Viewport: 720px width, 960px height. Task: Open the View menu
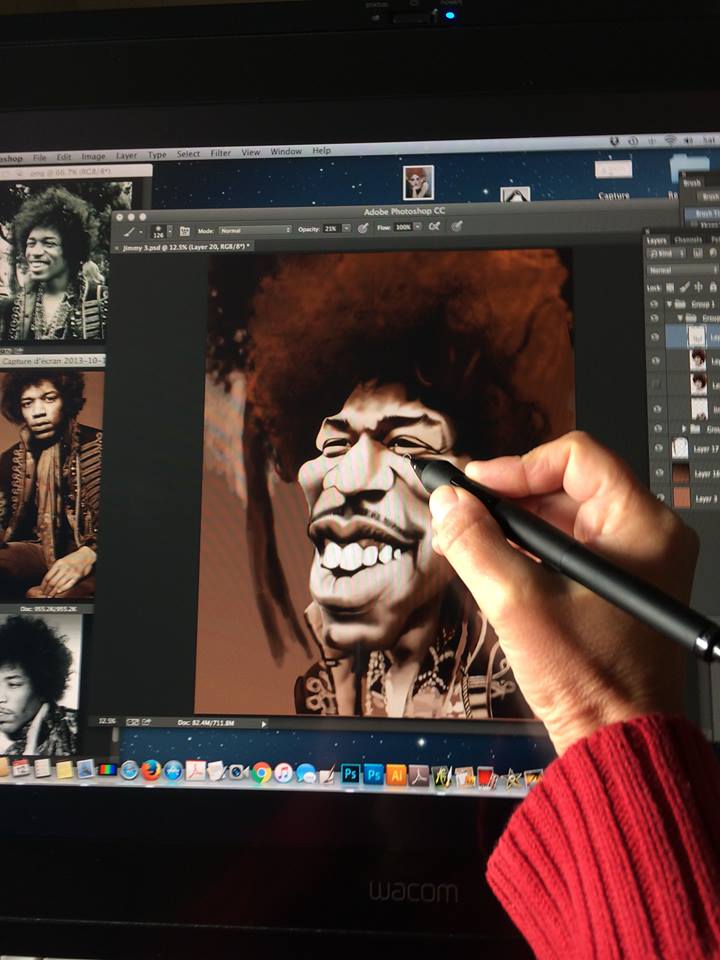(x=250, y=152)
